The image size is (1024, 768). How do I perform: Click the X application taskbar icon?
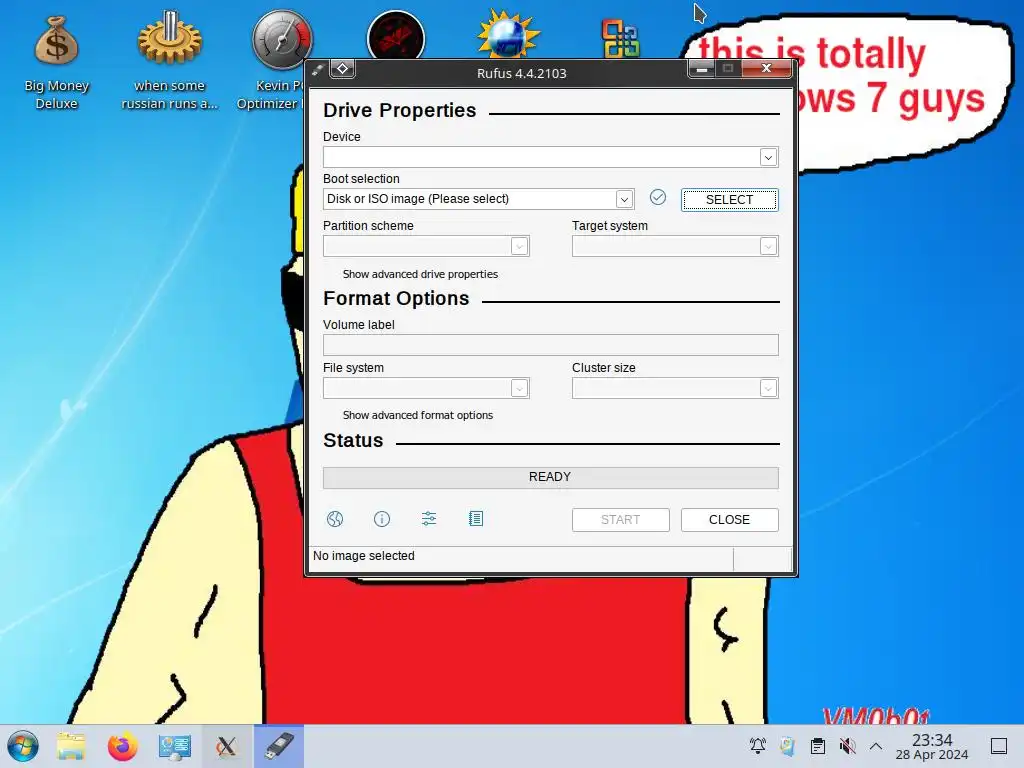(227, 746)
